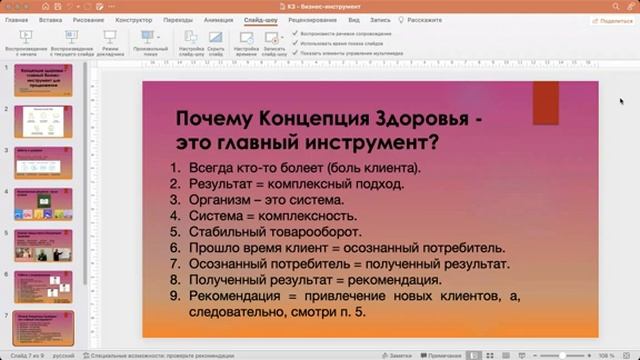This screenshot has width=640, height=360.
Task: Toggle Показать элементы управления мультимедиа checkbox
Action: (295, 53)
